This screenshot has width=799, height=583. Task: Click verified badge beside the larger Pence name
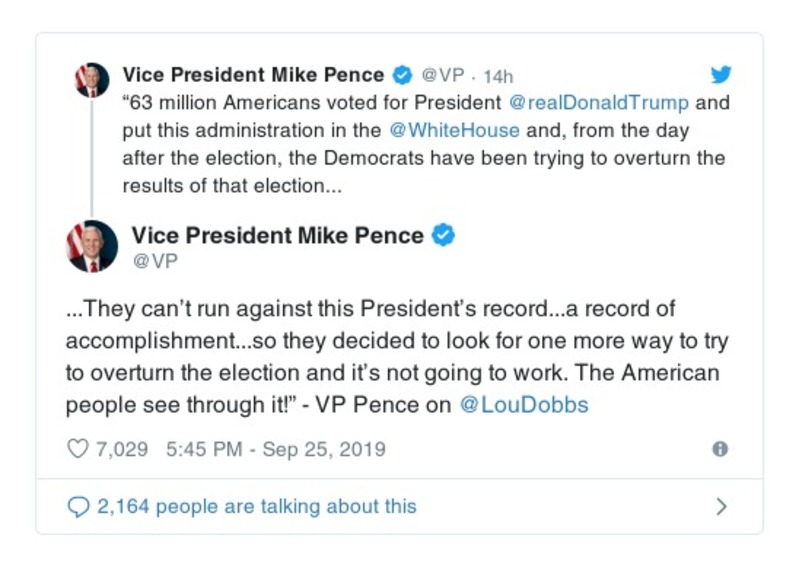(x=443, y=235)
